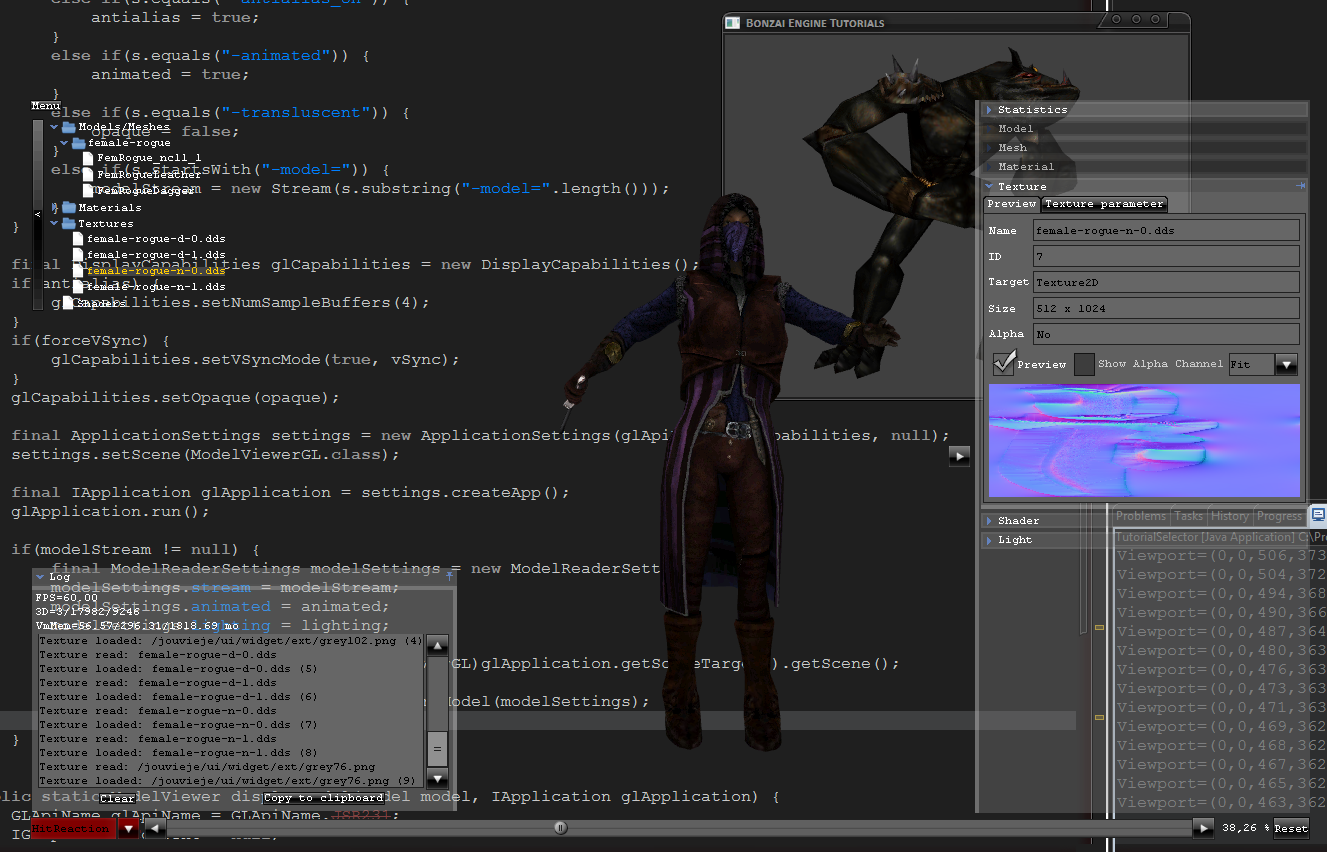Step animation timeline forward with right arrow
Viewport: 1327px width, 852px height.
click(1203, 828)
